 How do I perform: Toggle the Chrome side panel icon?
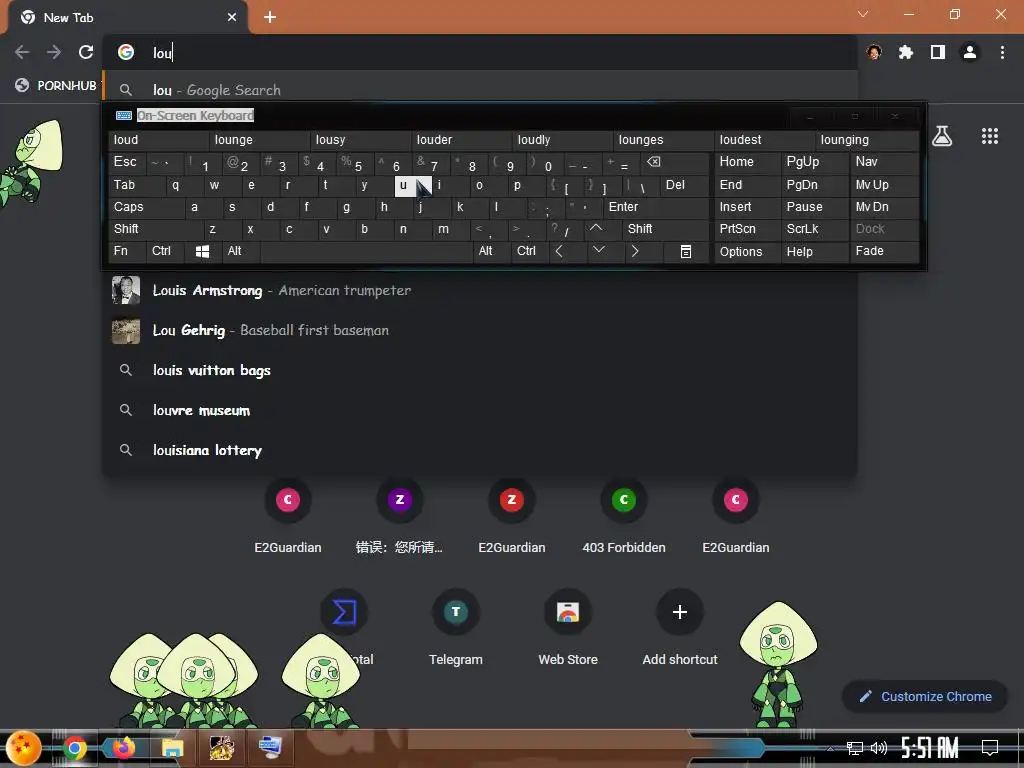coord(938,52)
